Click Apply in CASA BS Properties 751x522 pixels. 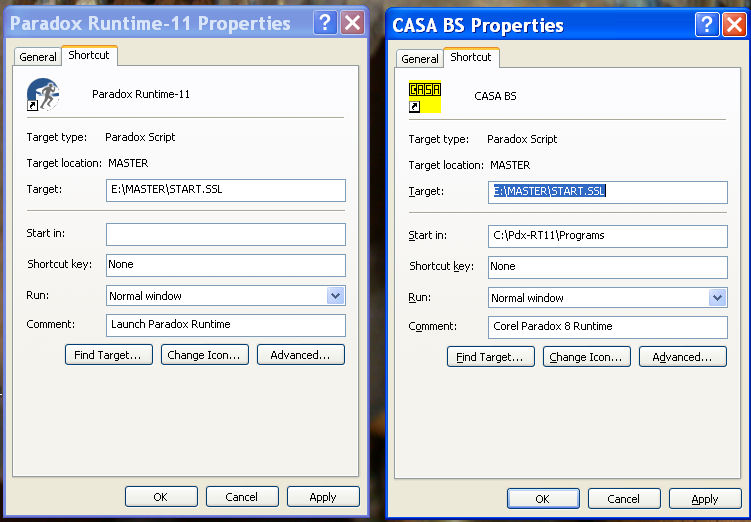point(705,499)
